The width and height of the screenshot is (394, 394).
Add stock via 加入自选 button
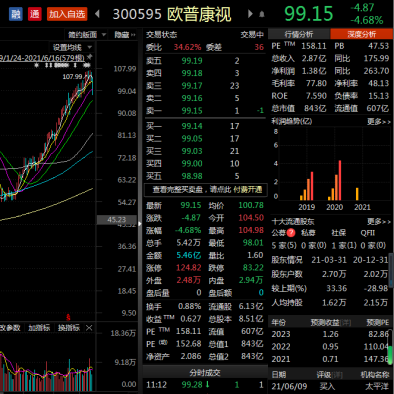pyautogui.click(x=67, y=14)
